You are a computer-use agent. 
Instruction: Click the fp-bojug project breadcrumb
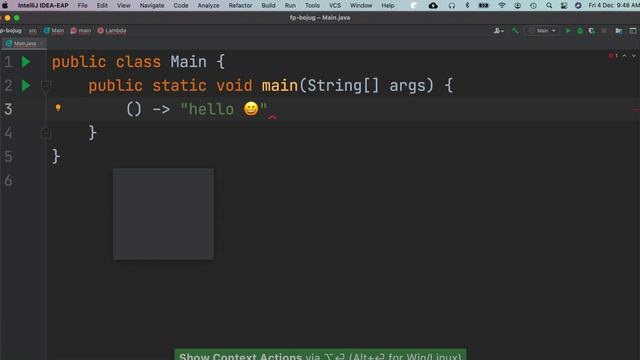[11, 31]
